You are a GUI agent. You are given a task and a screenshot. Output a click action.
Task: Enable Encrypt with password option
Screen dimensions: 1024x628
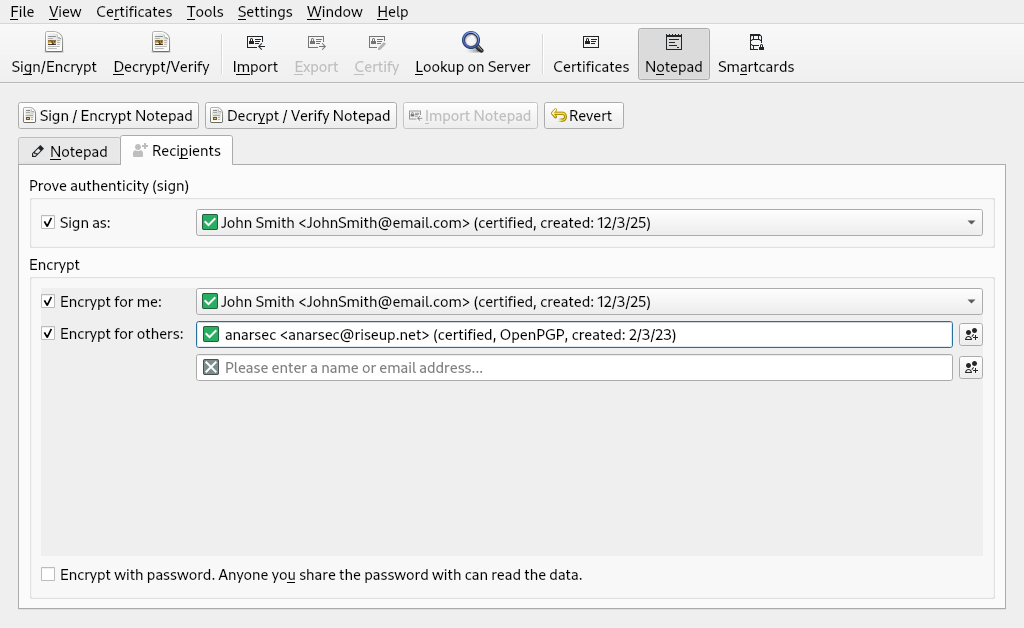(47, 575)
